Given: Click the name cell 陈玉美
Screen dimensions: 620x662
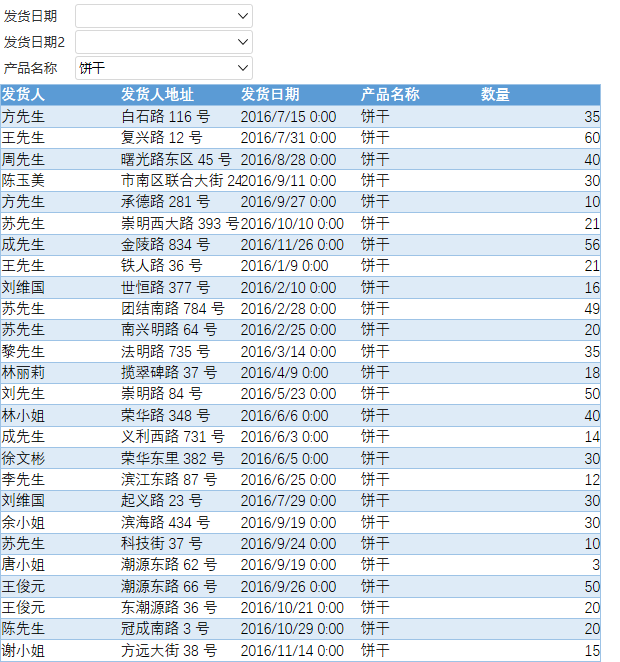Looking at the screenshot, I should click(x=23, y=181).
